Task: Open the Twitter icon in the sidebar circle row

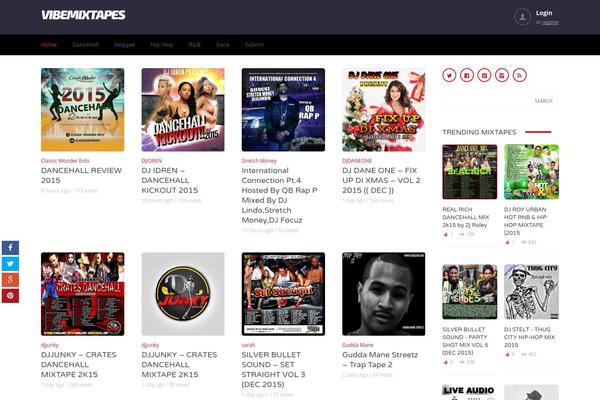Action: click(449, 75)
